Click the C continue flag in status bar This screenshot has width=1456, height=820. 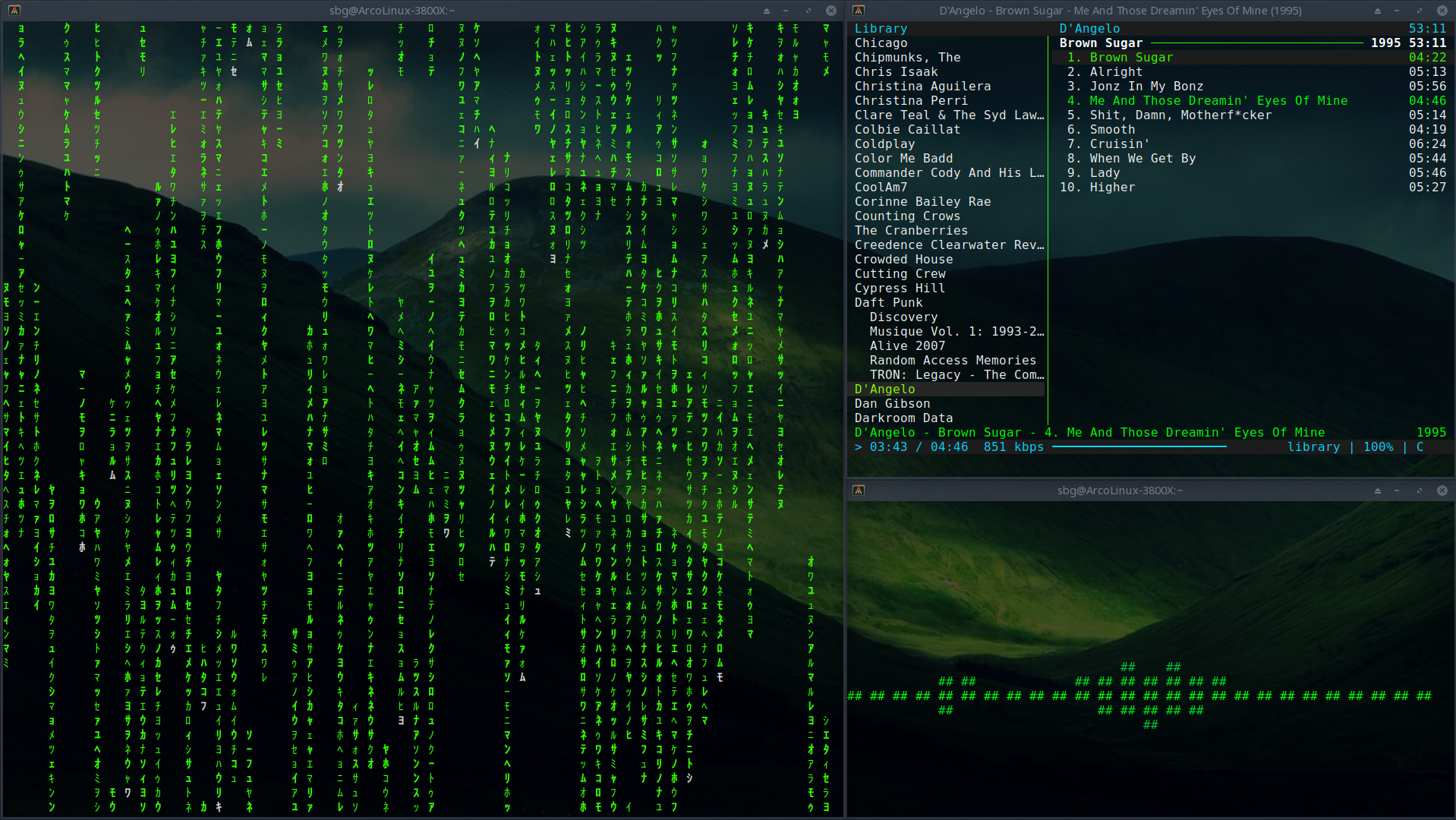point(1420,447)
